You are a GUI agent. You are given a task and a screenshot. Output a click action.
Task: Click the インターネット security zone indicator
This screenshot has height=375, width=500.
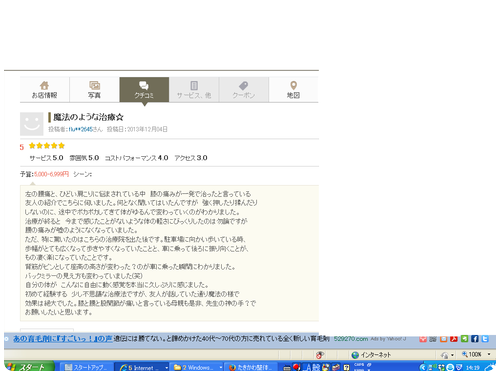[371, 355]
